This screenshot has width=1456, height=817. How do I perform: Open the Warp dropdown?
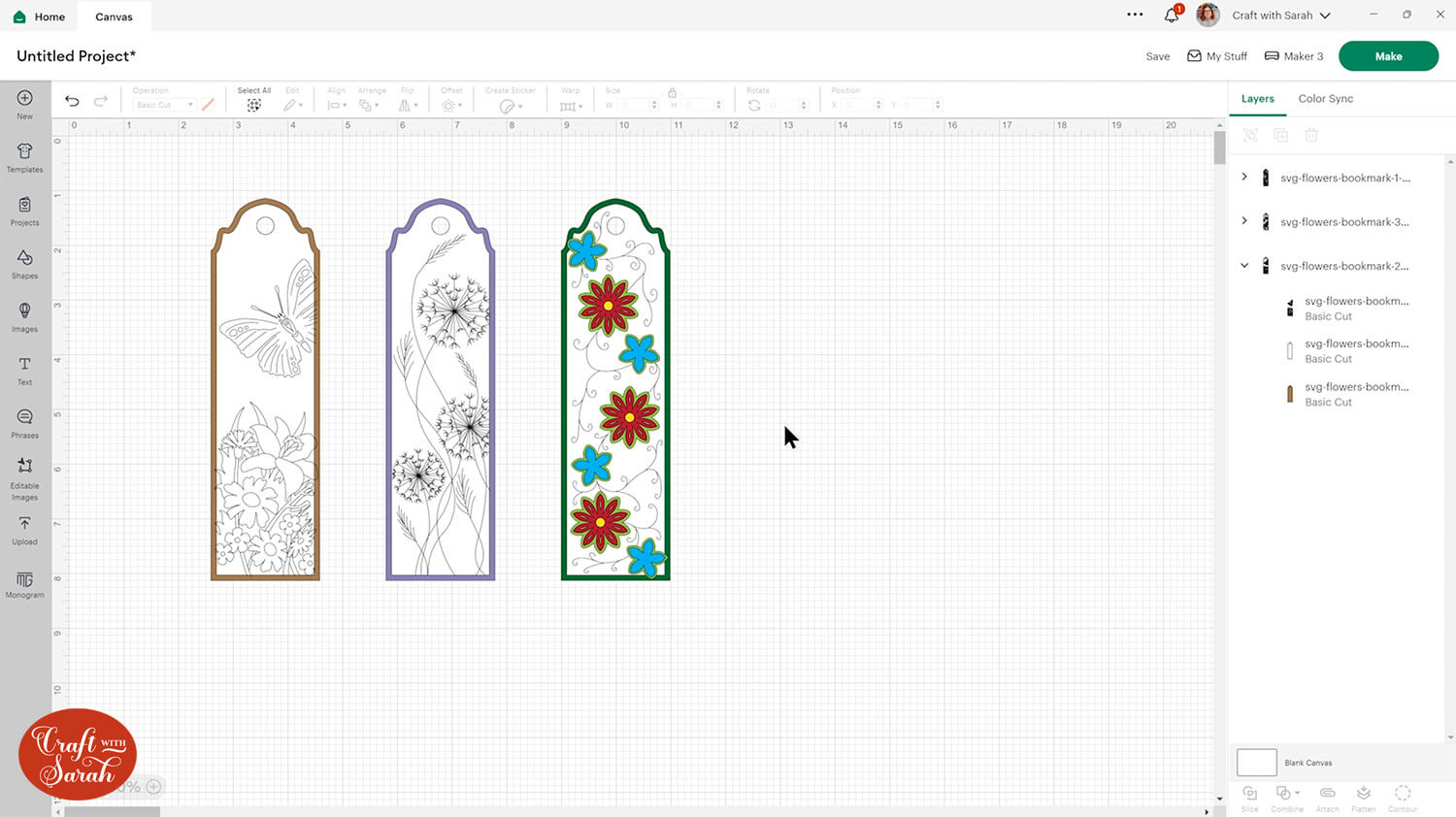coord(571,106)
